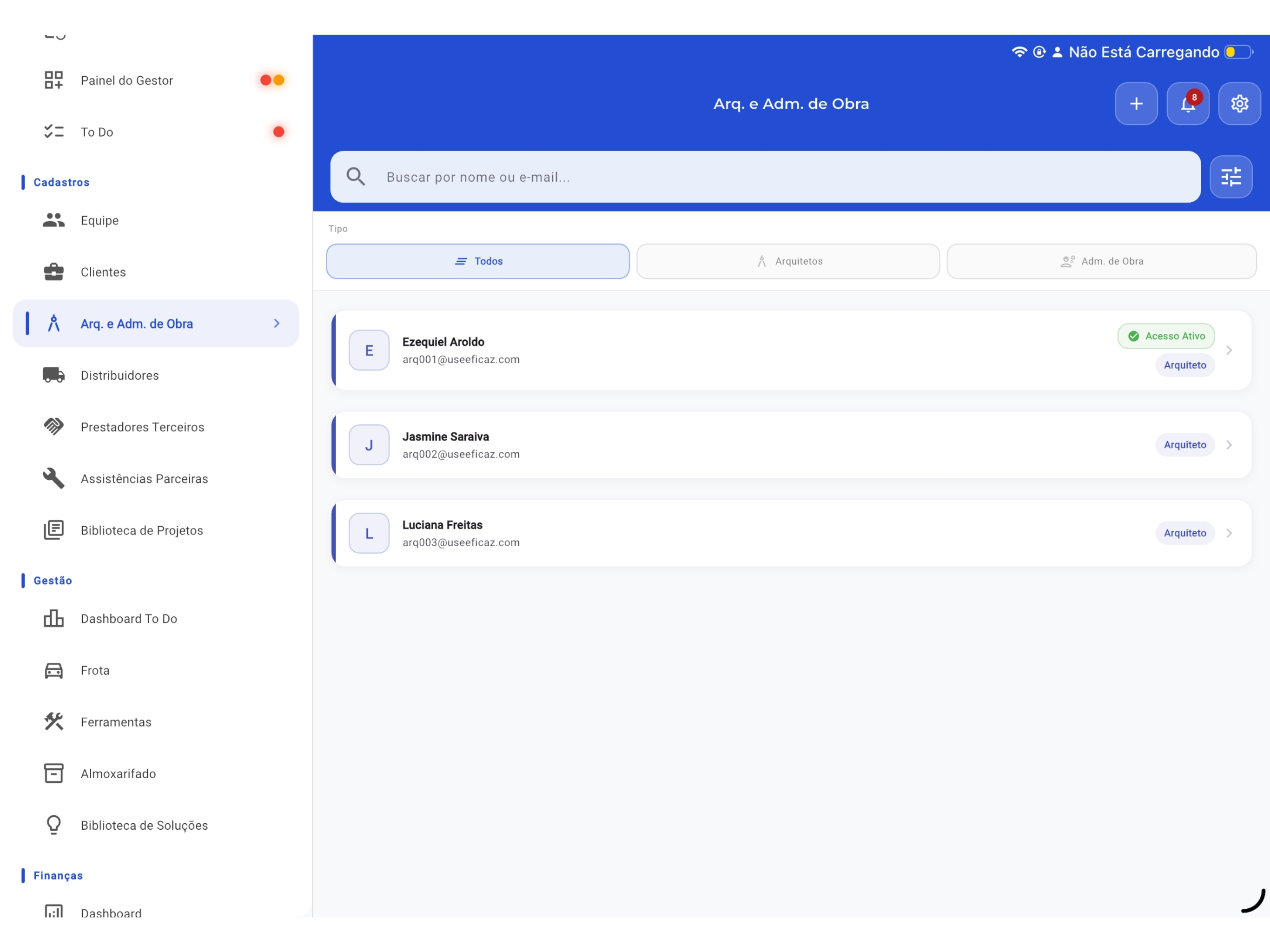Screen dimensions: 1270x952
Task: Click the Ferramentas tools icon
Action: pyautogui.click(x=53, y=722)
